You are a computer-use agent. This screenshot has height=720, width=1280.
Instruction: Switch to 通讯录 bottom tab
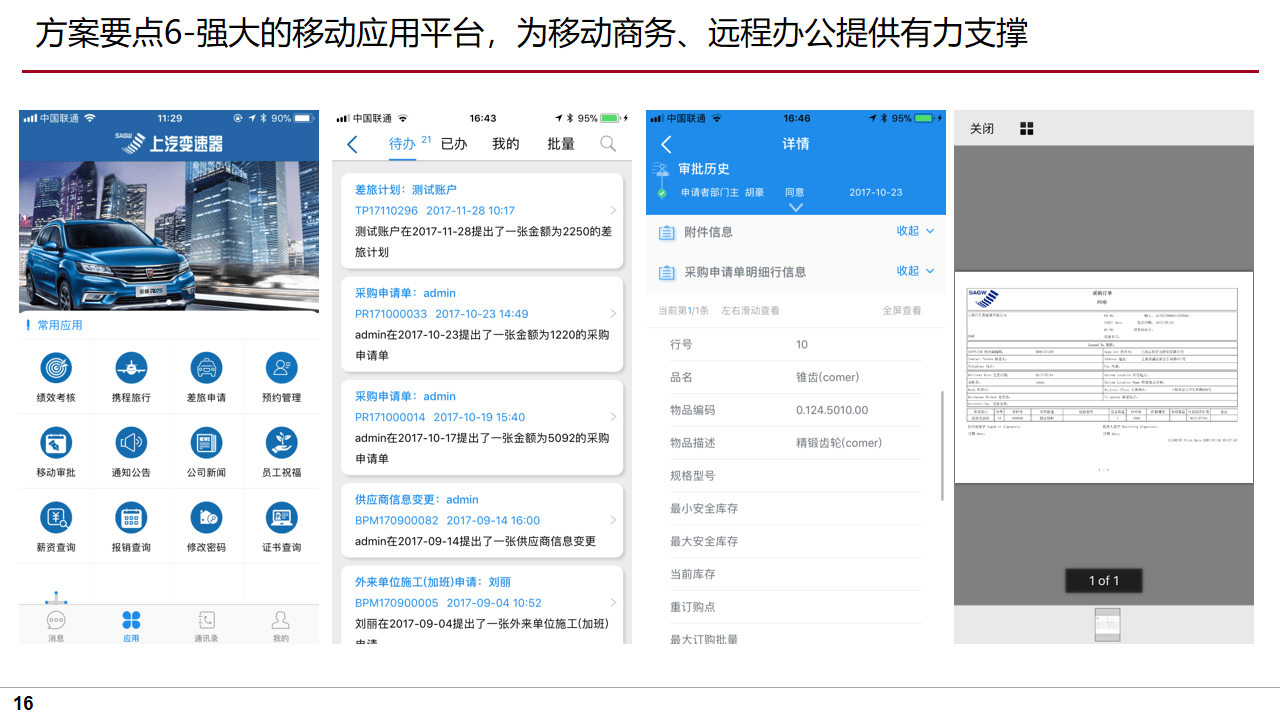(x=206, y=626)
